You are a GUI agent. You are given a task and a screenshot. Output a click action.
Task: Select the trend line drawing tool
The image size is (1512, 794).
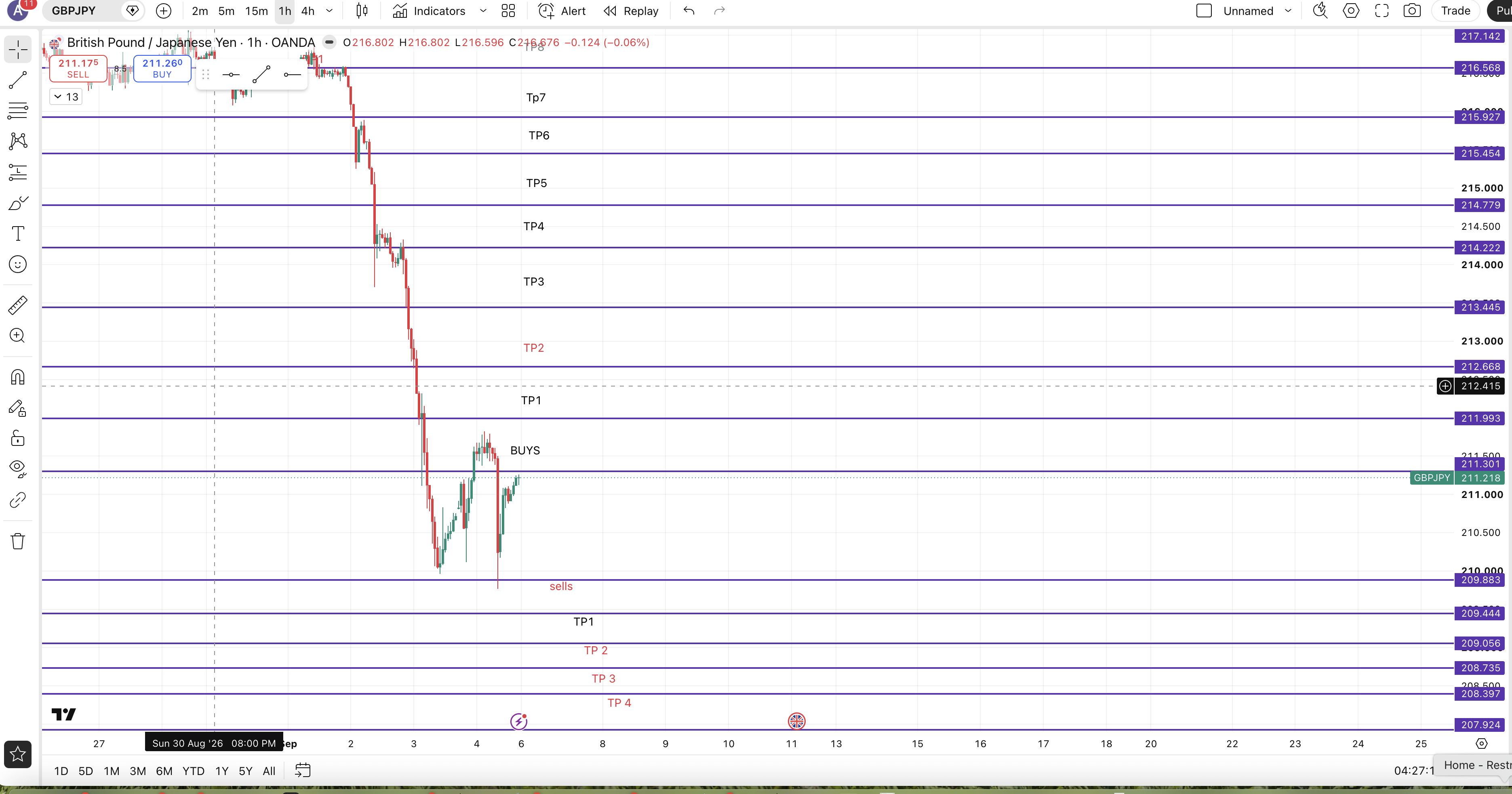(18, 80)
